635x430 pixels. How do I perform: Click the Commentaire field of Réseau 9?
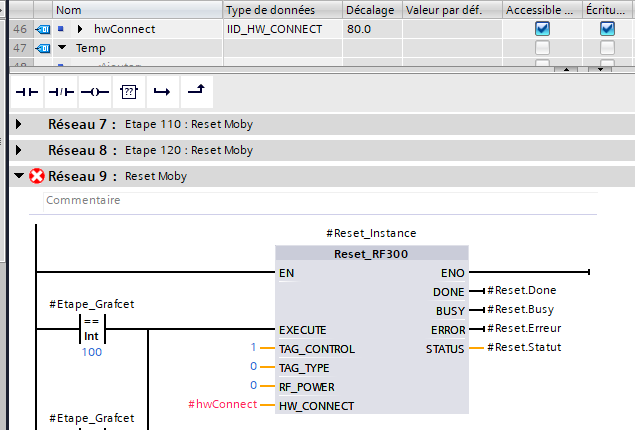click(300, 200)
